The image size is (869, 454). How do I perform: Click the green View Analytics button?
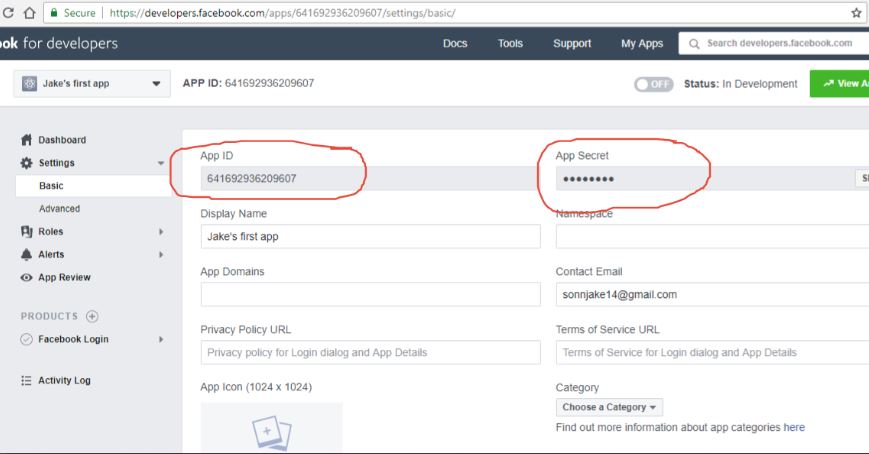(839, 83)
